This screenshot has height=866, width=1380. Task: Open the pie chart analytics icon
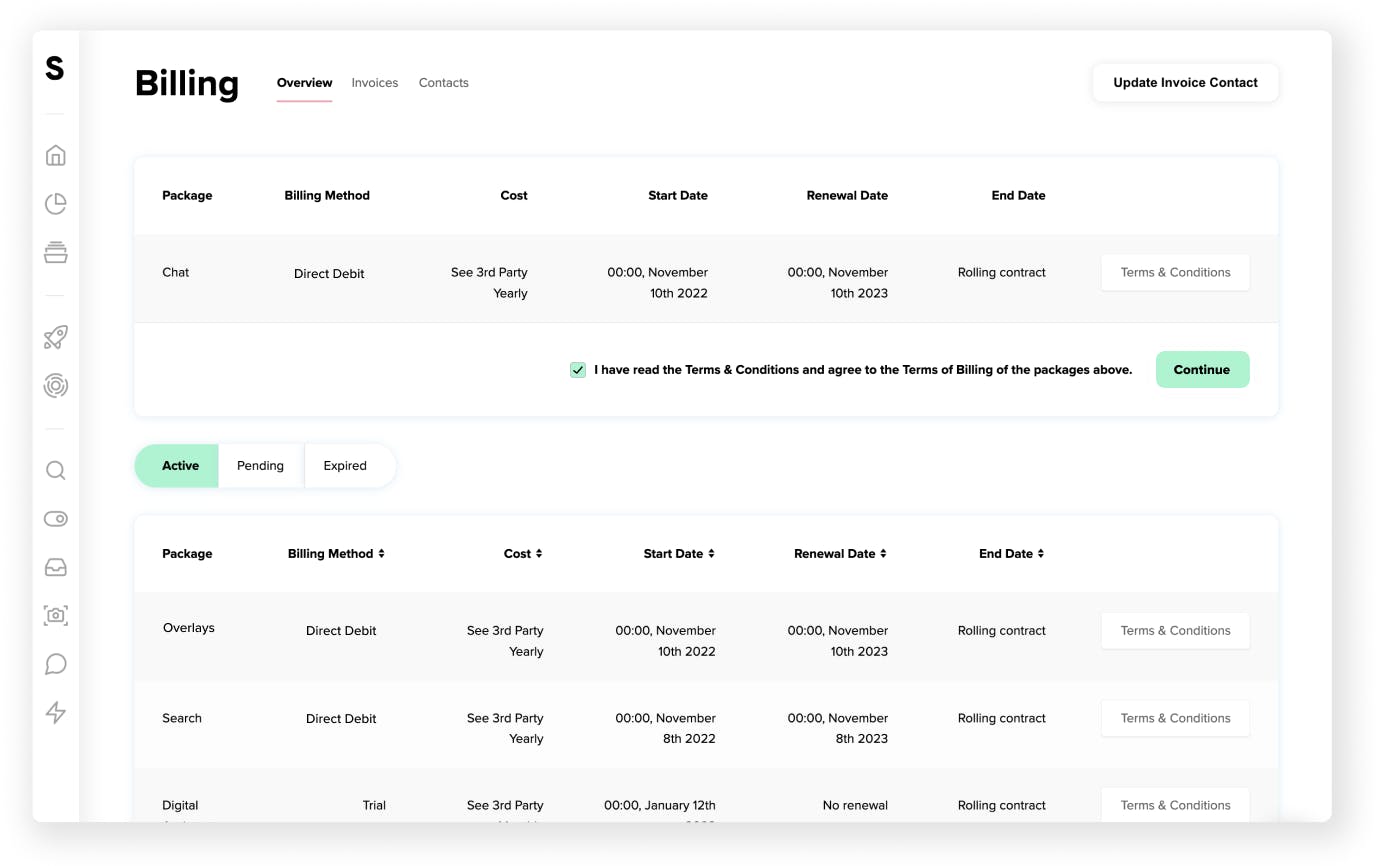(x=56, y=204)
